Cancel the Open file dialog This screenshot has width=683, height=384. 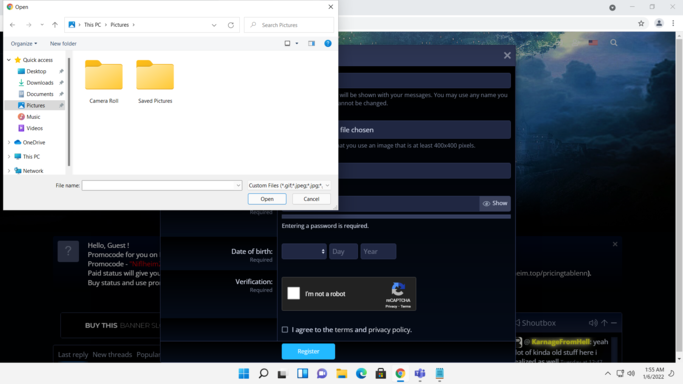[311, 199]
